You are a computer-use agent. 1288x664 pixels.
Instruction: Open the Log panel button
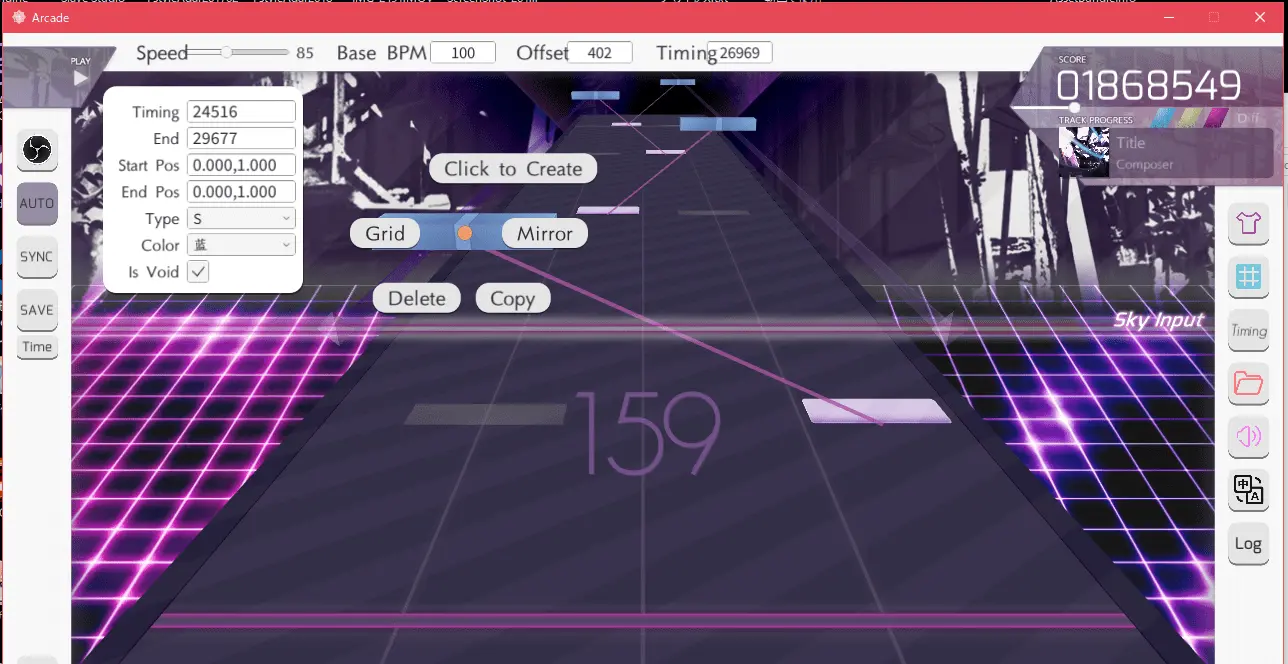click(1248, 544)
